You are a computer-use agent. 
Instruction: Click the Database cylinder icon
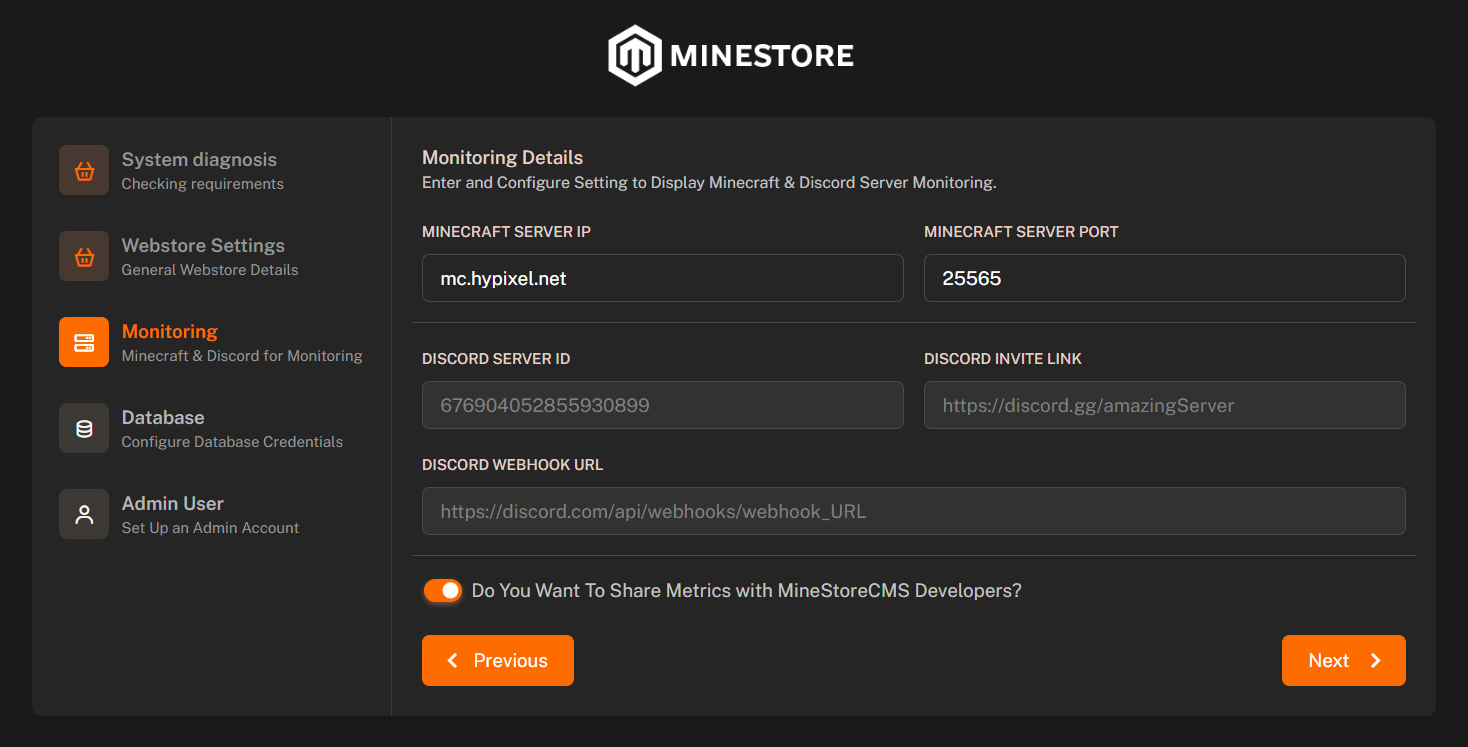point(84,428)
